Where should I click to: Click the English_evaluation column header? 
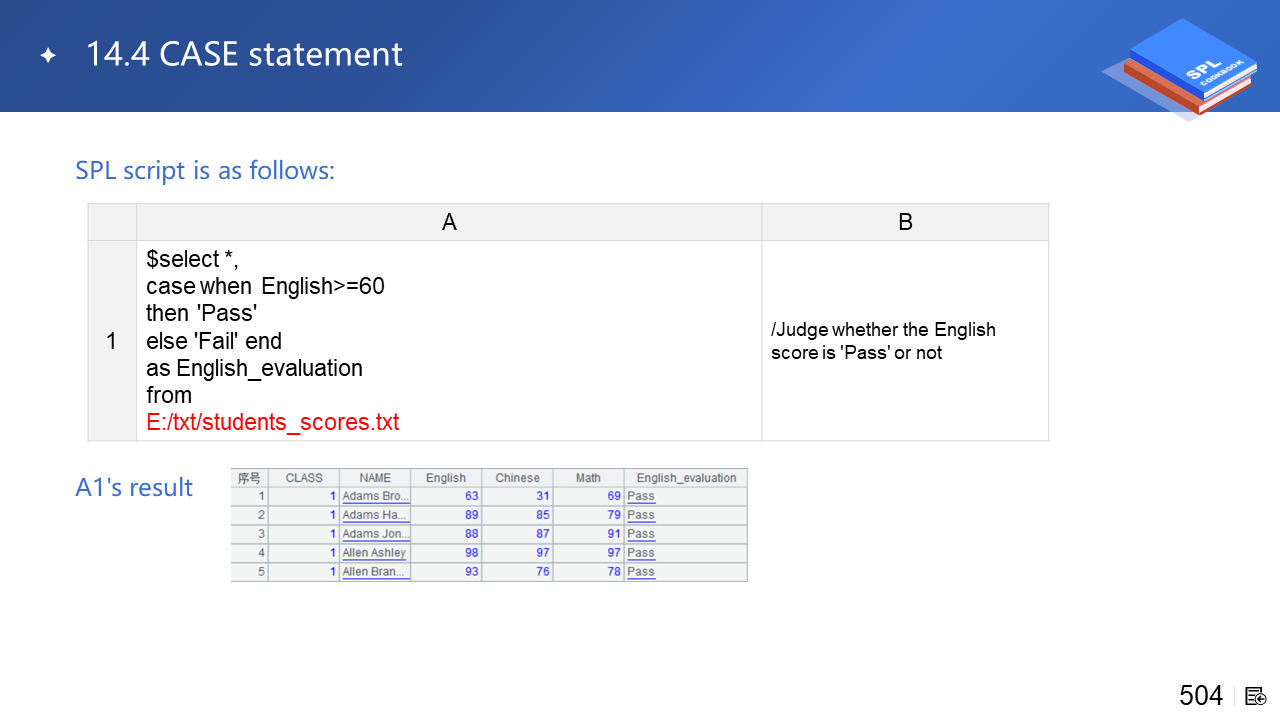pyautogui.click(x=686, y=478)
